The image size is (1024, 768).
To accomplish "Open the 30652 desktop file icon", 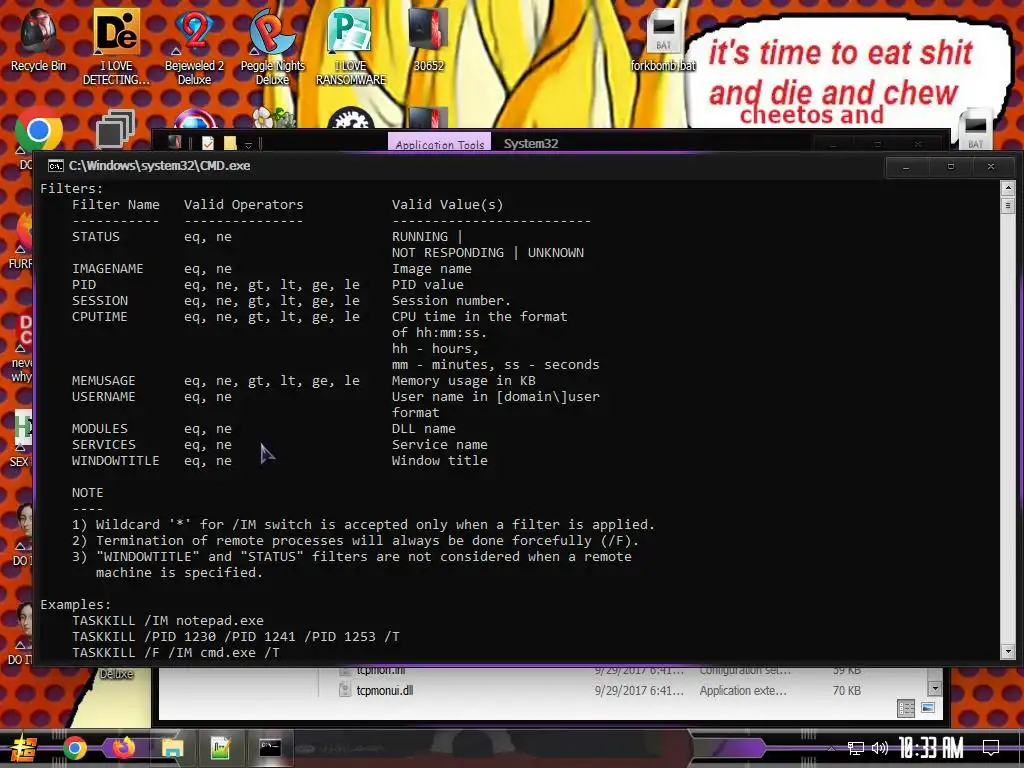I will [x=428, y=38].
